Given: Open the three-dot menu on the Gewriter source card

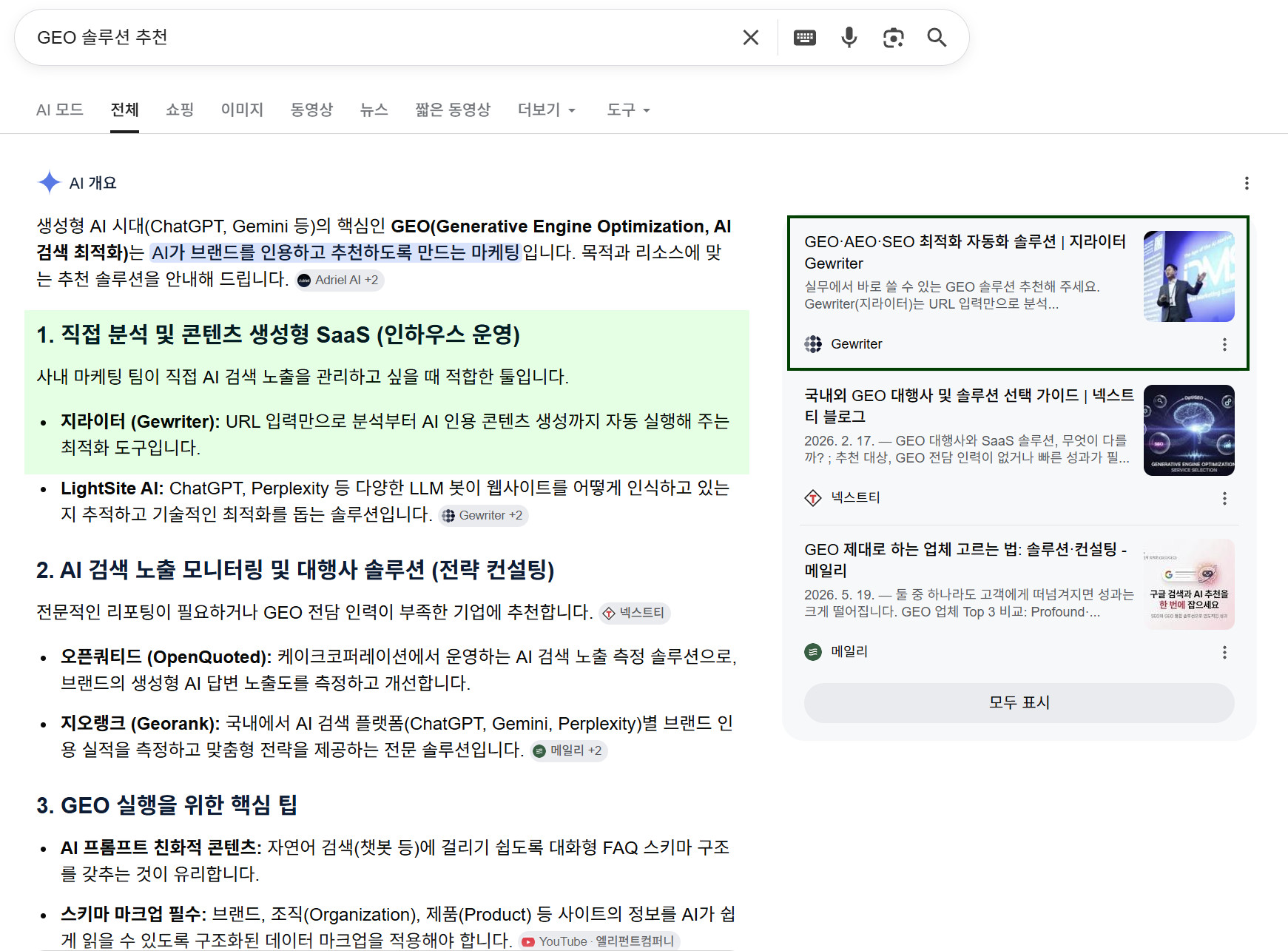Looking at the screenshot, I should (1224, 344).
